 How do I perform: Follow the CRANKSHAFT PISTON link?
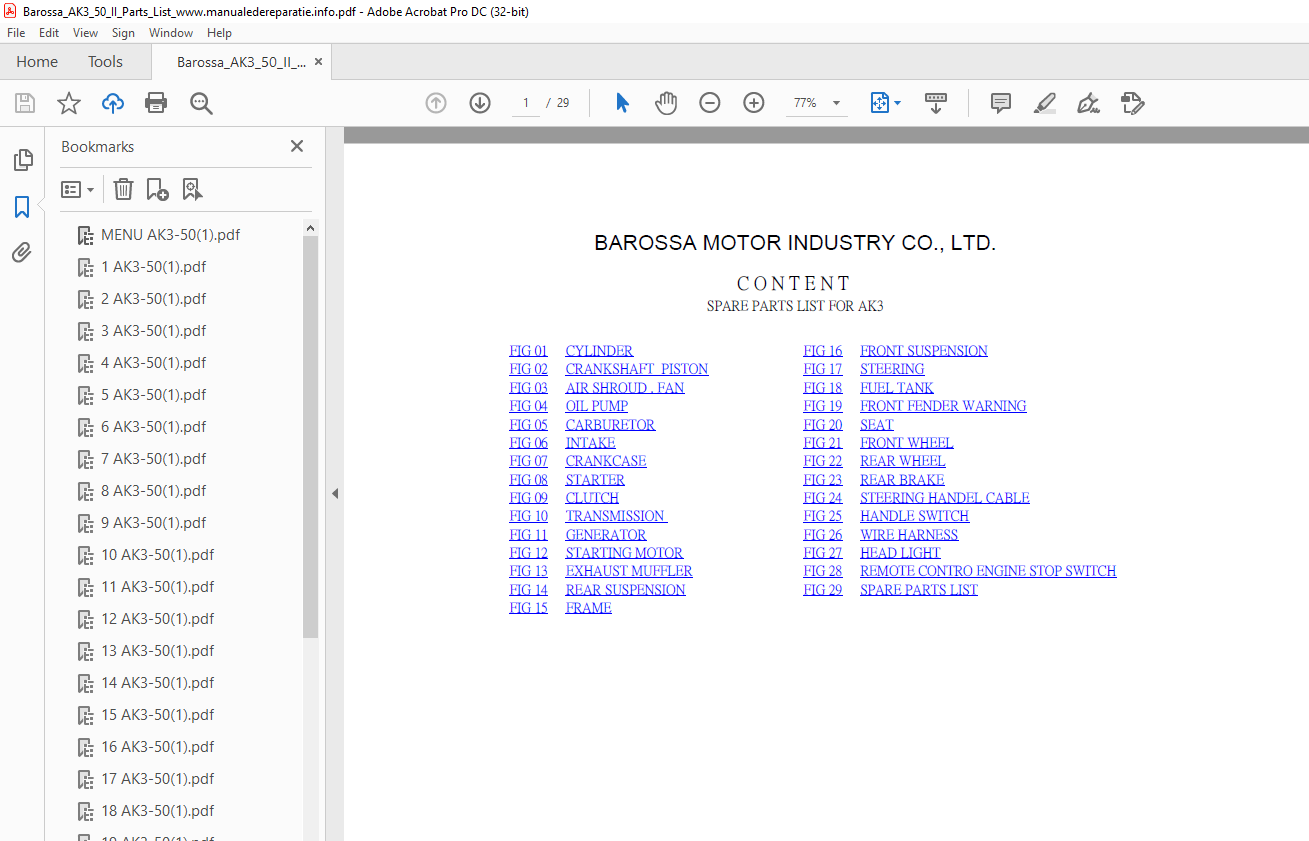(x=637, y=369)
